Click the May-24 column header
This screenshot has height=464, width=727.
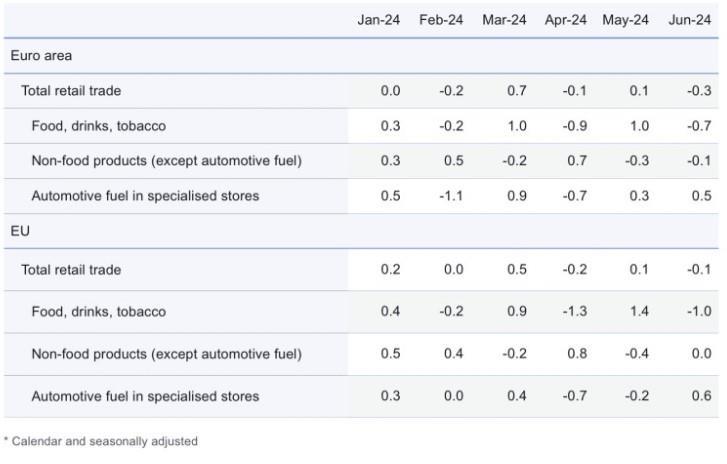pyautogui.click(x=626, y=20)
